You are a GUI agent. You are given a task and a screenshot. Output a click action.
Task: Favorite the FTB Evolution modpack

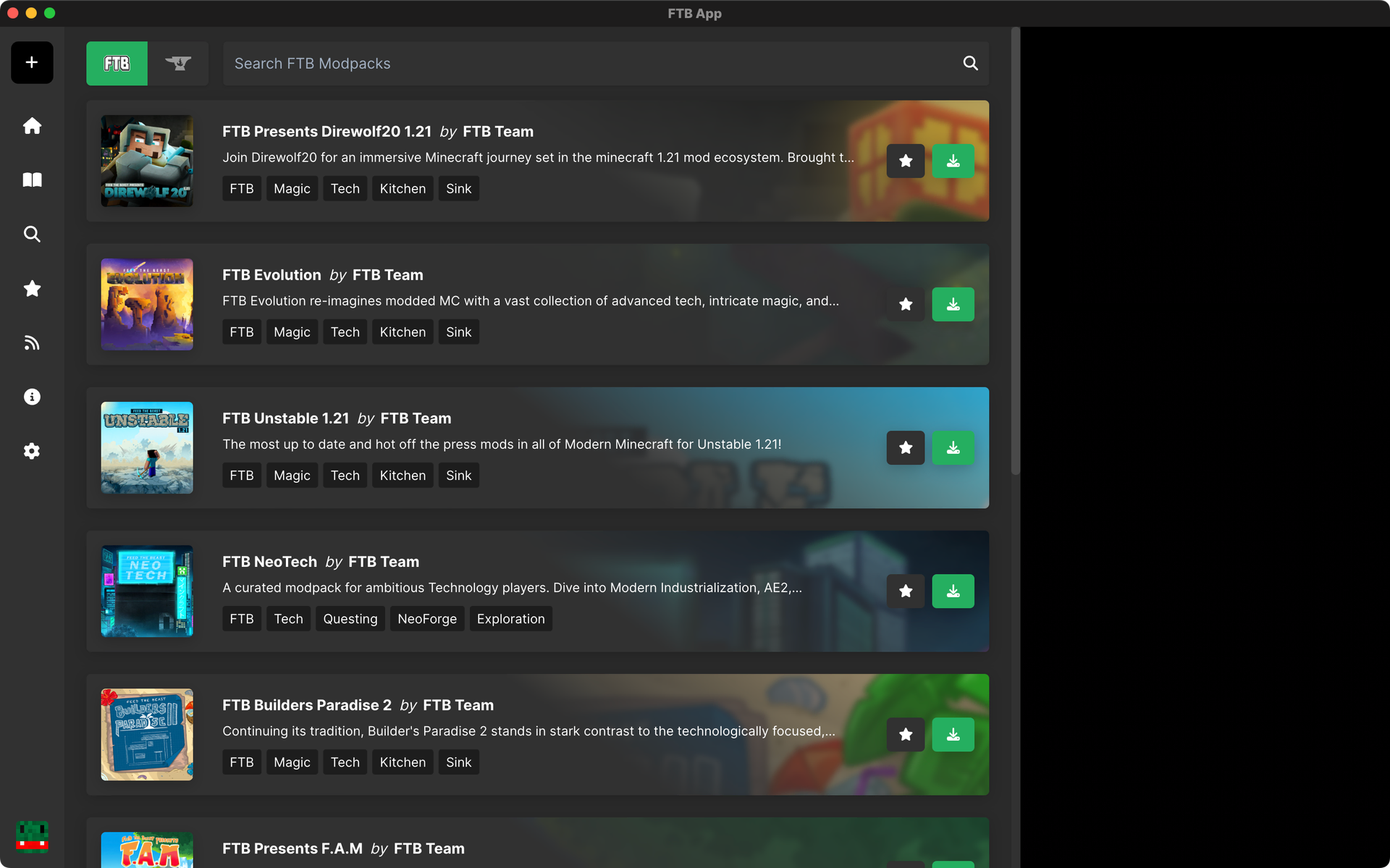tap(905, 304)
